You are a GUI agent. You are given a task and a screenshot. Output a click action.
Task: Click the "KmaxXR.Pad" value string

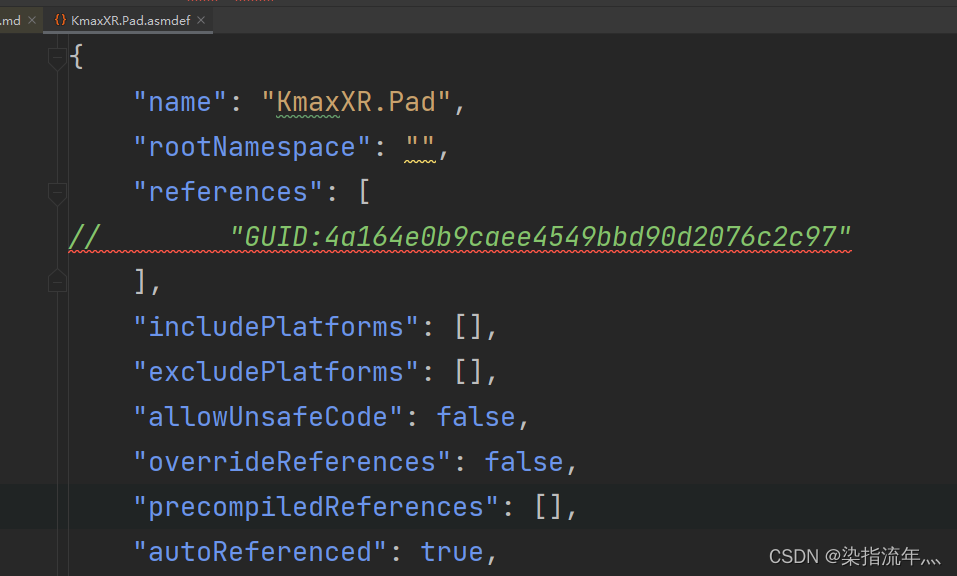[x=356, y=102]
